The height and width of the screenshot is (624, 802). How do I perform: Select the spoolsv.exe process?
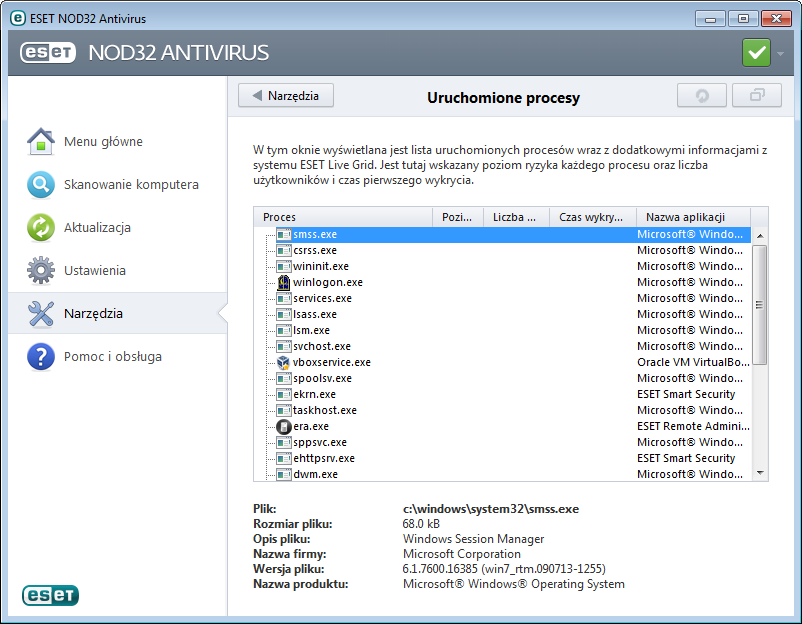click(502, 378)
